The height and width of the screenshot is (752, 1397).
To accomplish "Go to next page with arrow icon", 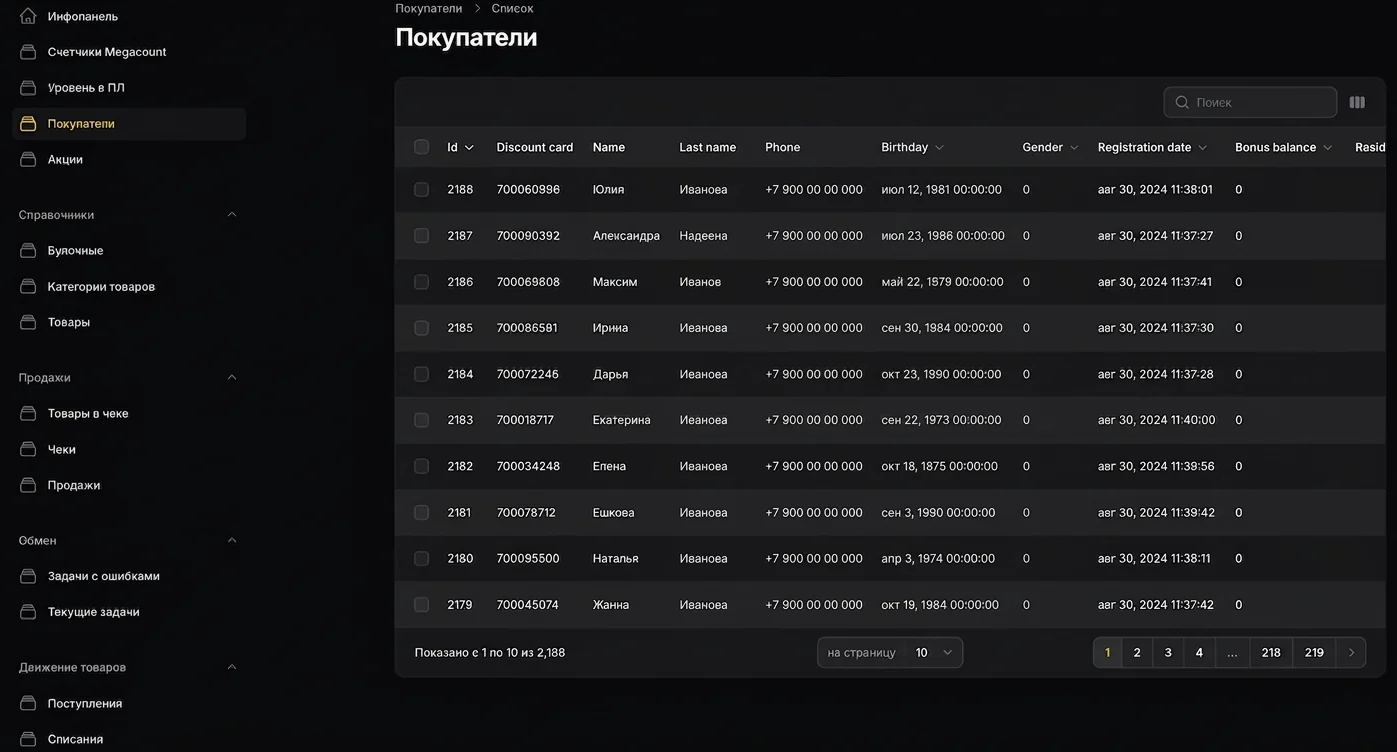I will pos(1351,652).
